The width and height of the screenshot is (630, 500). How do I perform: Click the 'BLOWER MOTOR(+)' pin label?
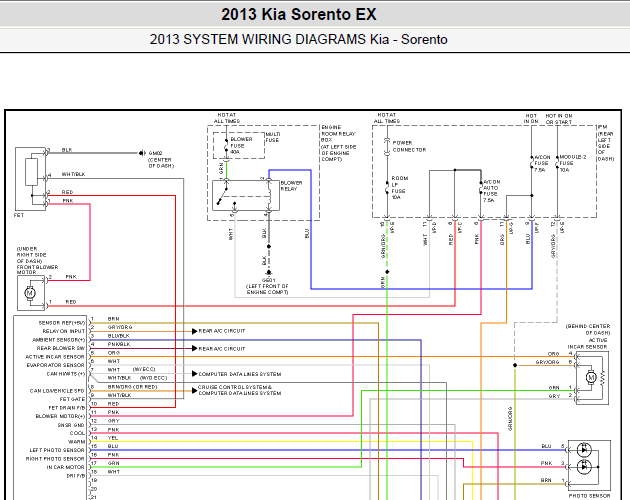(x=60, y=416)
